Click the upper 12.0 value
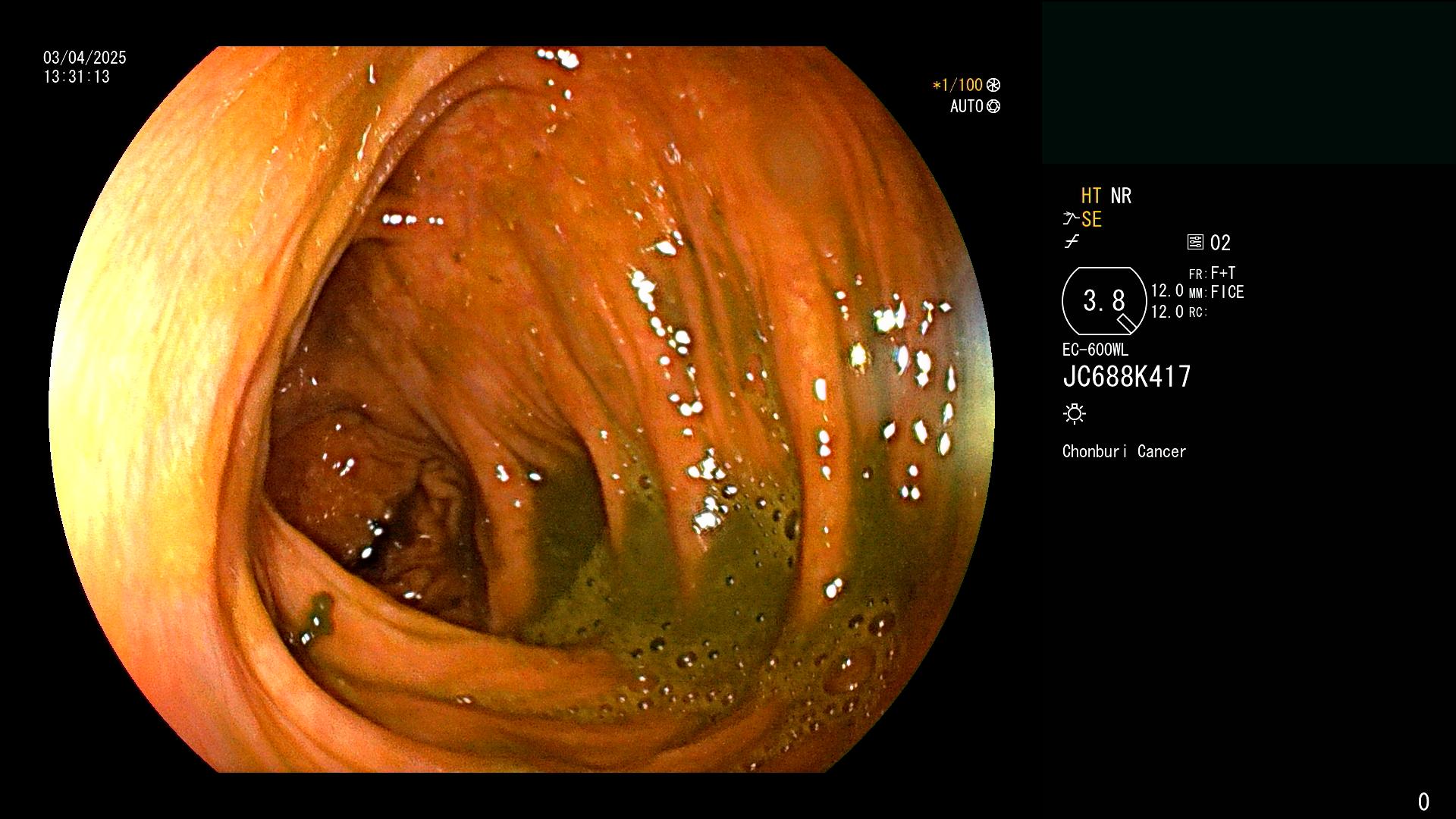1456x819 pixels. (1167, 290)
